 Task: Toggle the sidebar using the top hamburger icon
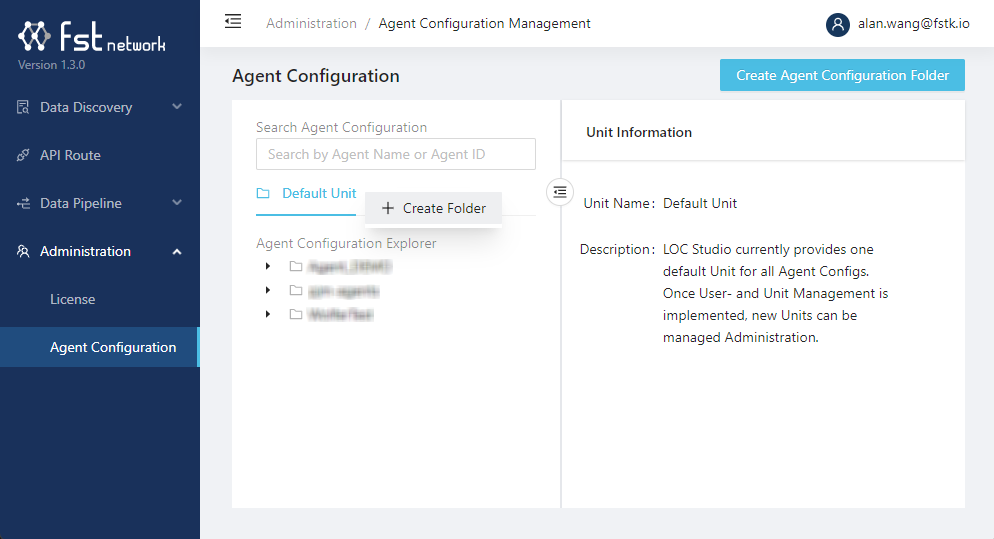coord(233,21)
